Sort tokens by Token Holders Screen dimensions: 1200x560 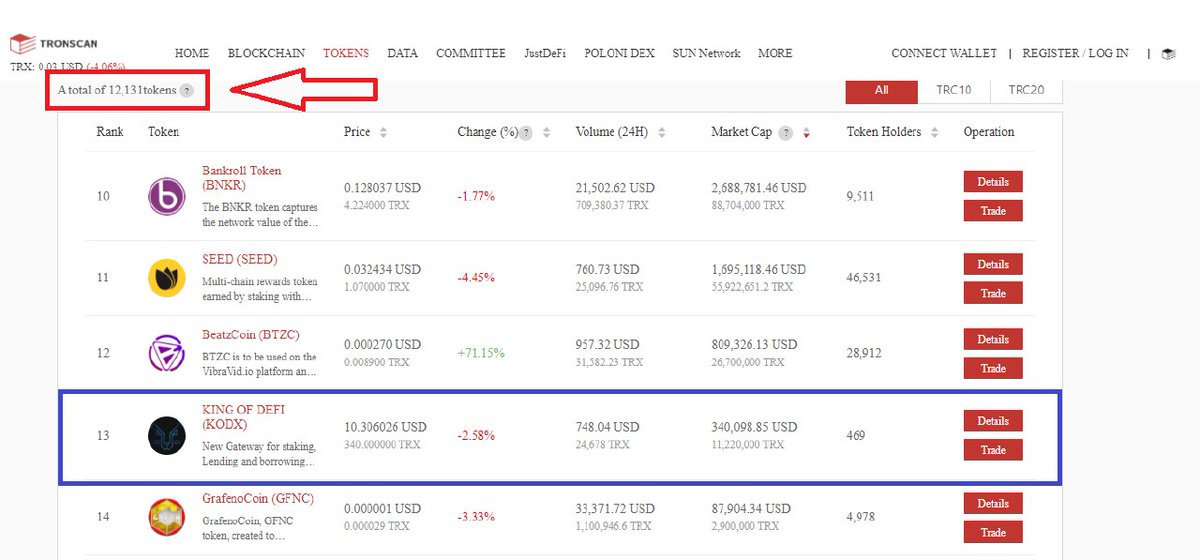pos(934,133)
